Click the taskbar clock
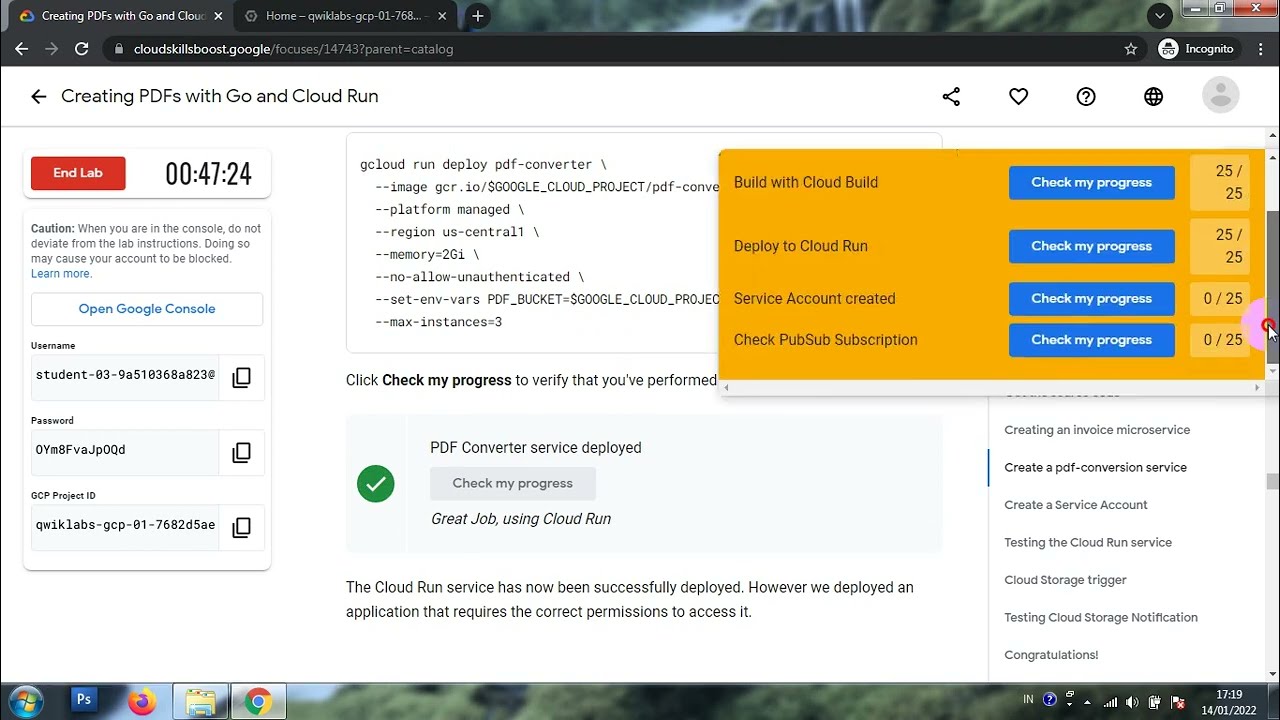1280x720 pixels. tap(1230, 702)
